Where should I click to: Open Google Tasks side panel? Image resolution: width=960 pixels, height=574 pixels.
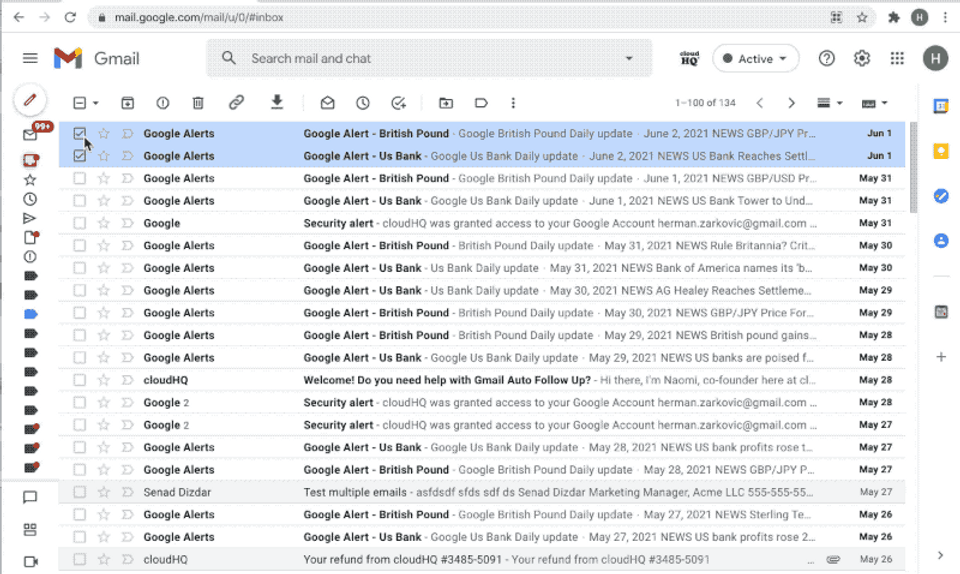pyautogui.click(x=941, y=196)
